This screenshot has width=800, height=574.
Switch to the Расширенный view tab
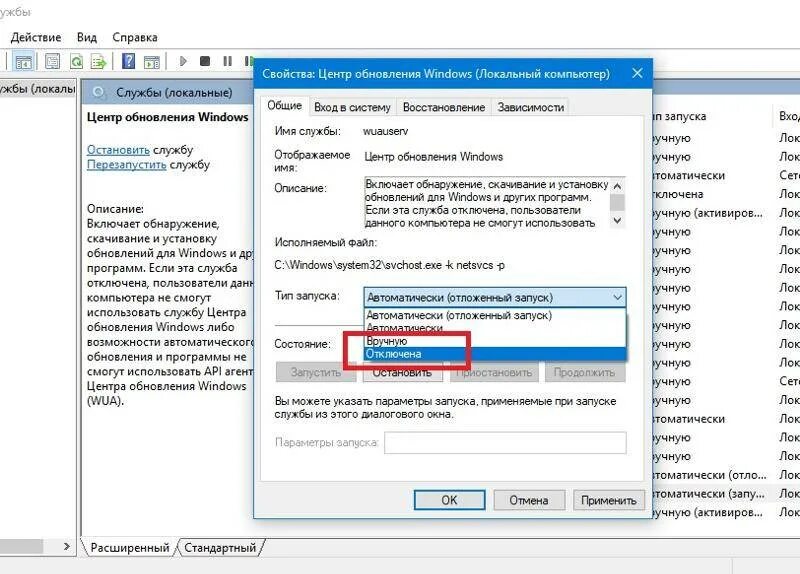tap(130, 547)
